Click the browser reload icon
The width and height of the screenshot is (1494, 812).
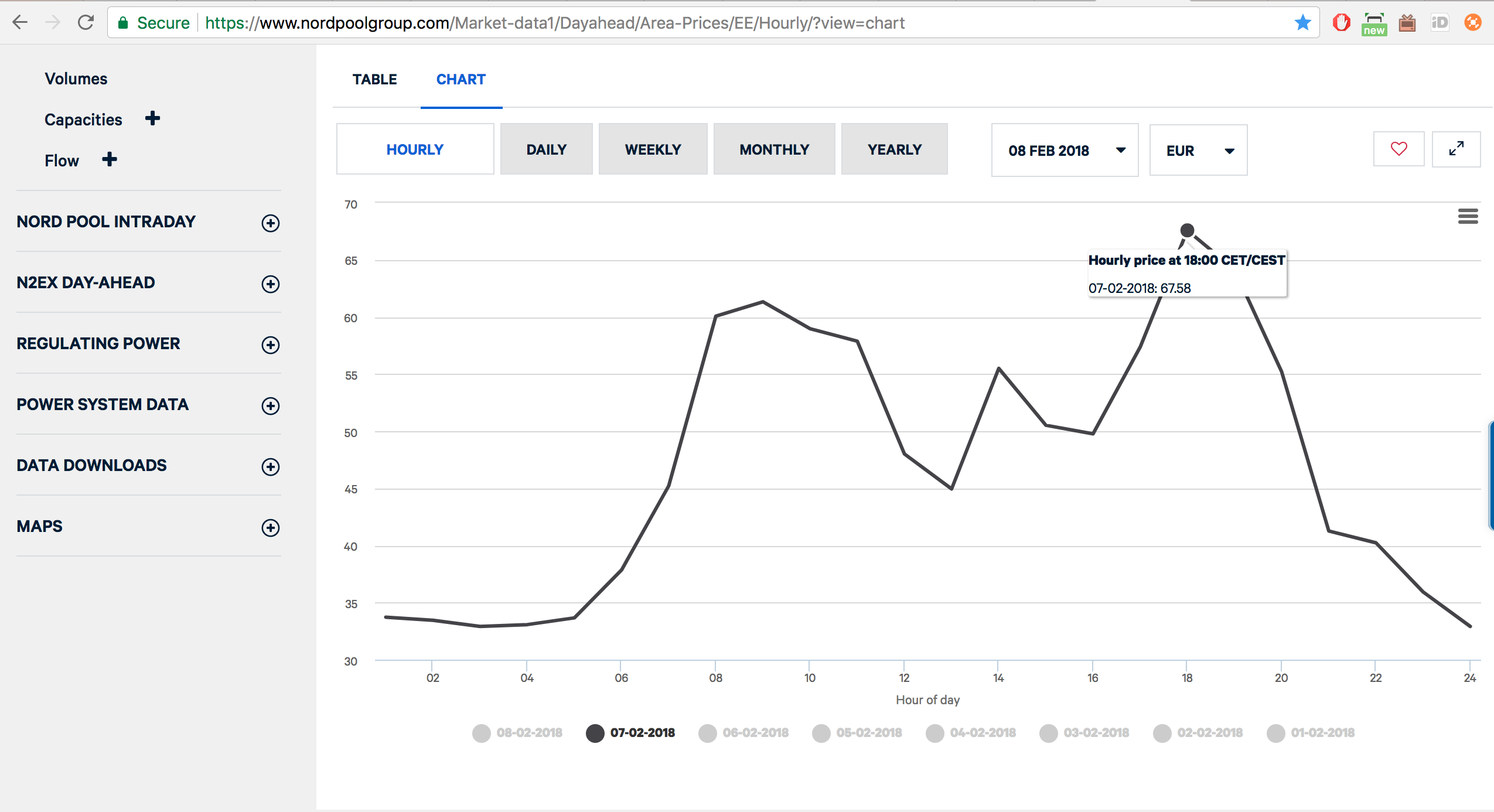[86, 23]
